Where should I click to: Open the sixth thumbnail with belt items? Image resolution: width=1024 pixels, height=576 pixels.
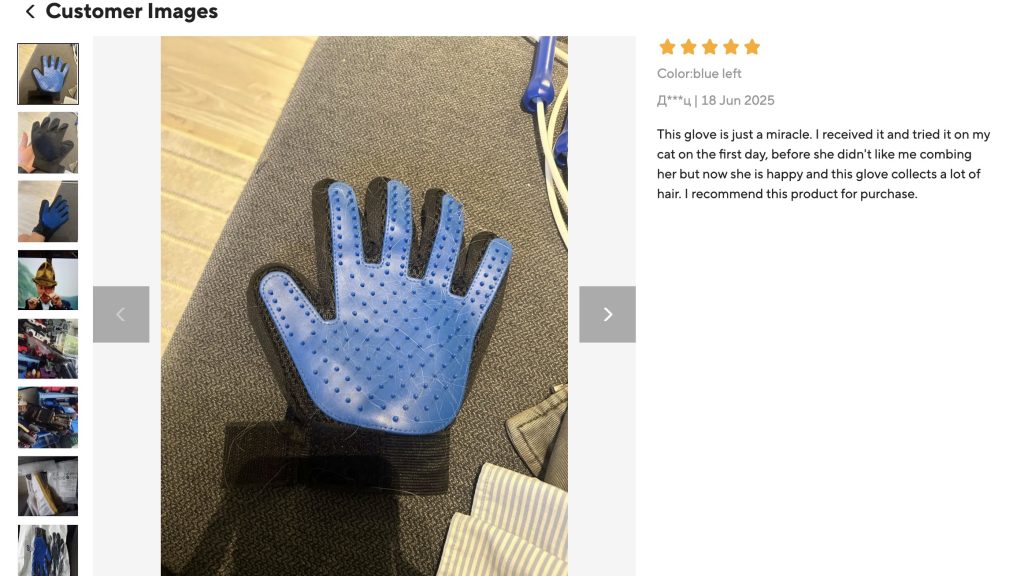(x=48, y=417)
